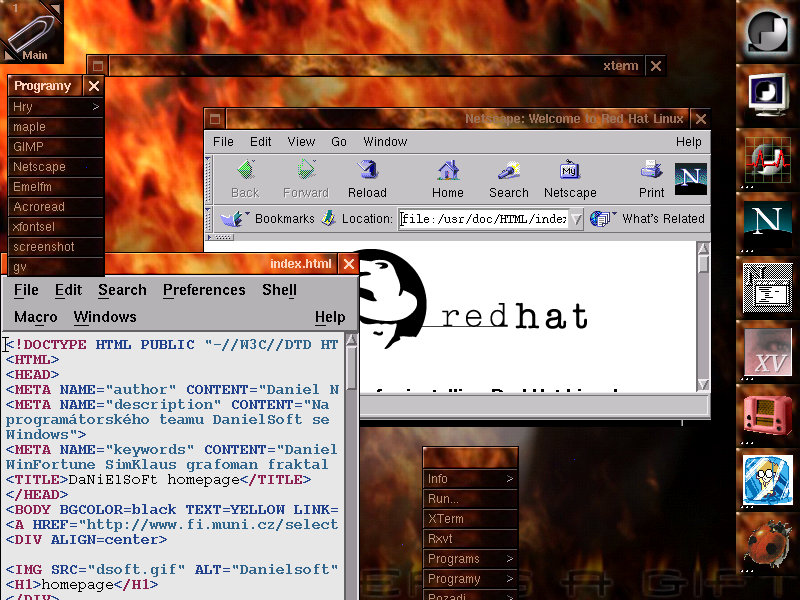Screen dimensions: 800x600
Task: Expand the collapsed personal toolbar tab
Action: click(220, 237)
